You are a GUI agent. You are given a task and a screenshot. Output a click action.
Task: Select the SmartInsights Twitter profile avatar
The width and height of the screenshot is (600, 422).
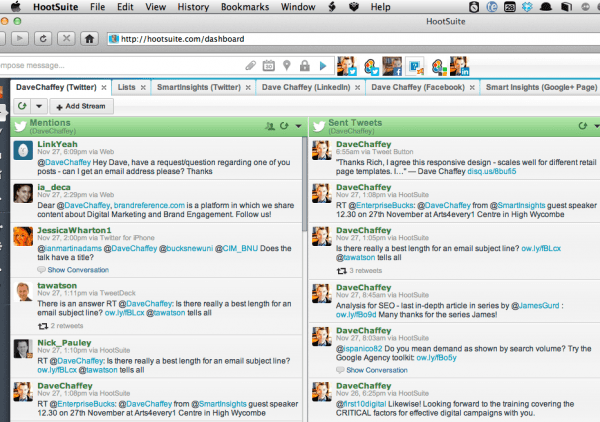(x=371, y=67)
